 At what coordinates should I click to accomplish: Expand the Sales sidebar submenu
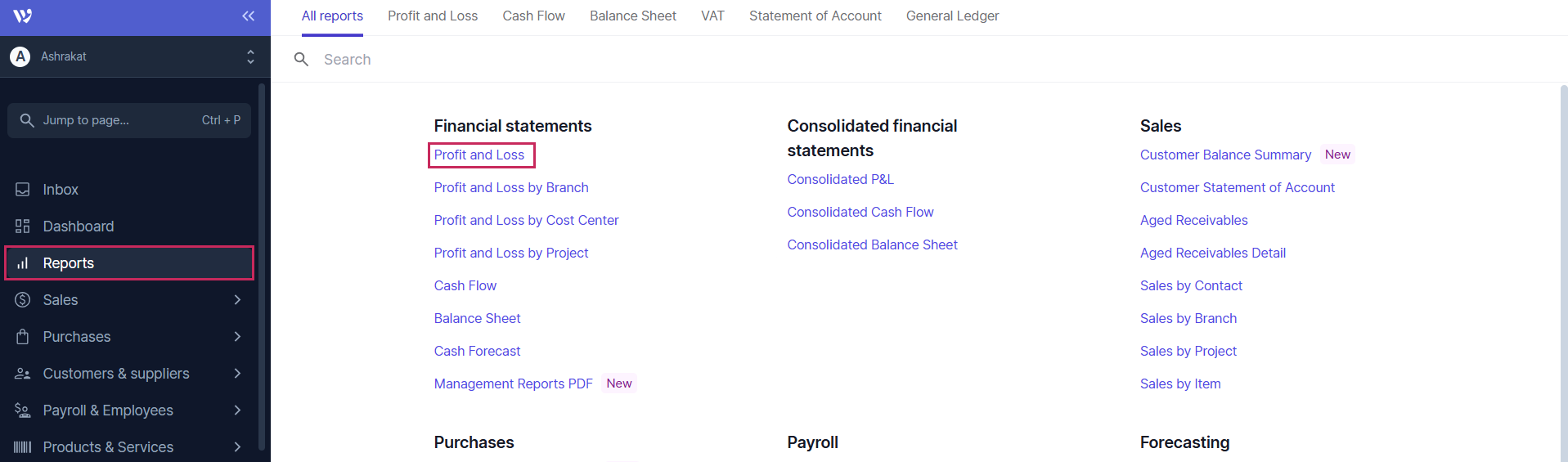(x=237, y=300)
